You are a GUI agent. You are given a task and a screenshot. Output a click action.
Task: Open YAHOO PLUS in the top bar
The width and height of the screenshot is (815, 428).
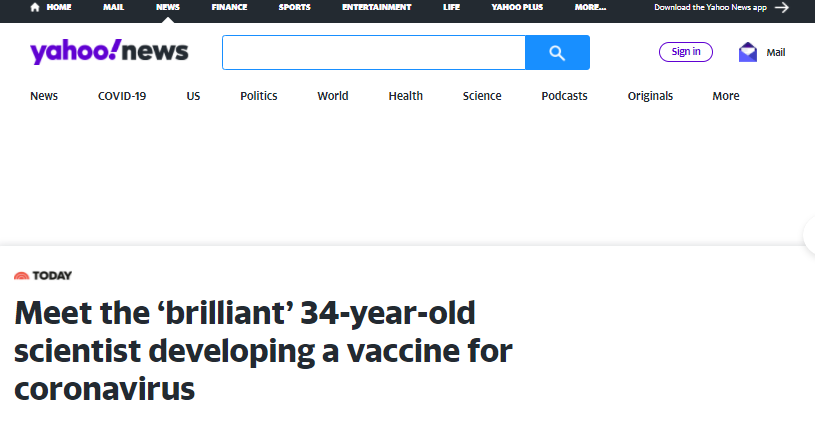coord(517,7)
